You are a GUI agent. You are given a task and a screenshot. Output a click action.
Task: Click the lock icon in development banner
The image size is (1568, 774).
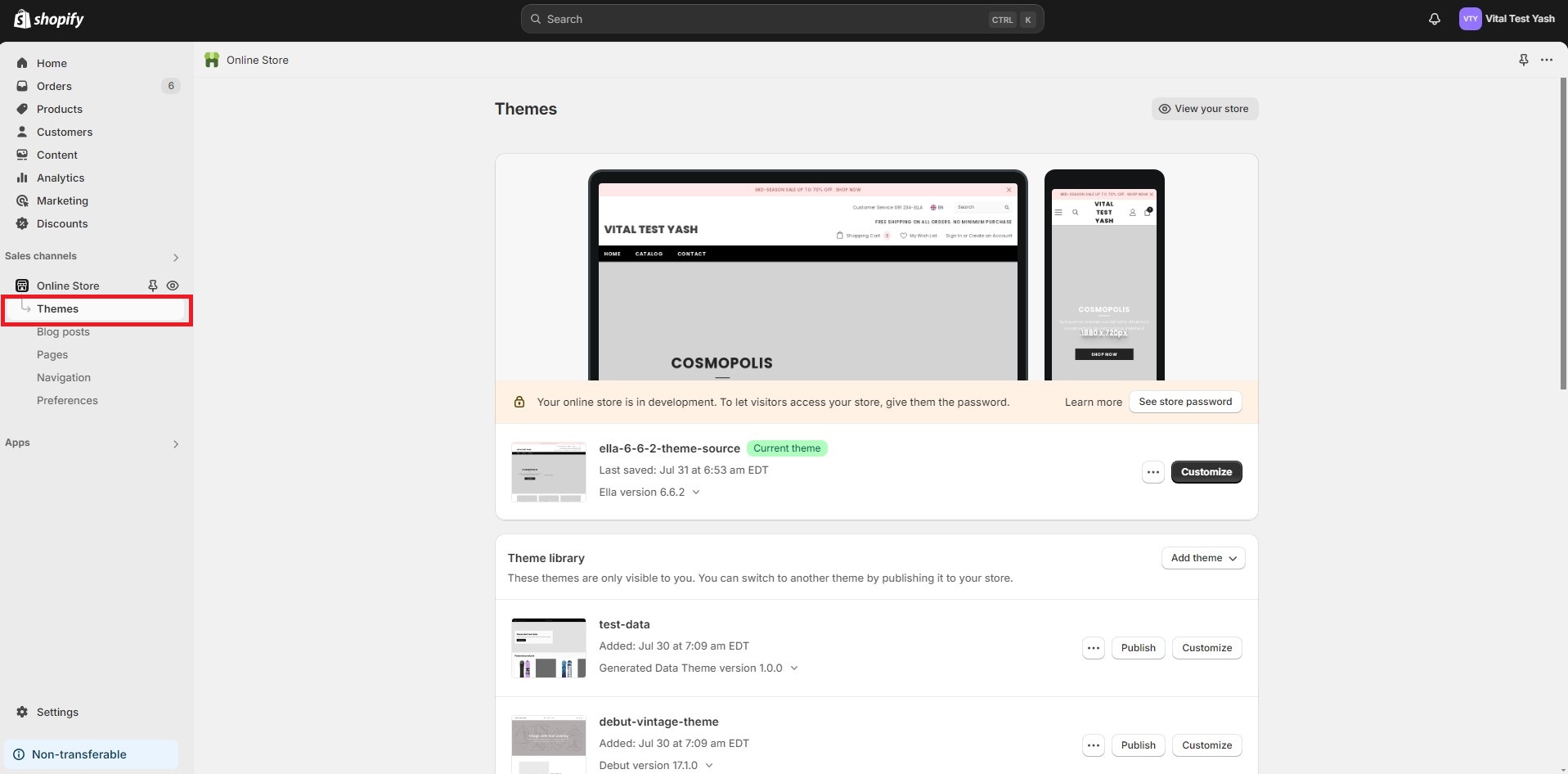(x=519, y=402)
